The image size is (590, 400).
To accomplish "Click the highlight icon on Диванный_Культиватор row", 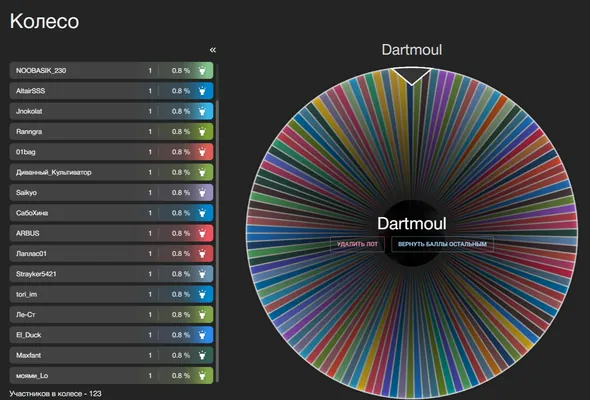I will tap(202, 172).
